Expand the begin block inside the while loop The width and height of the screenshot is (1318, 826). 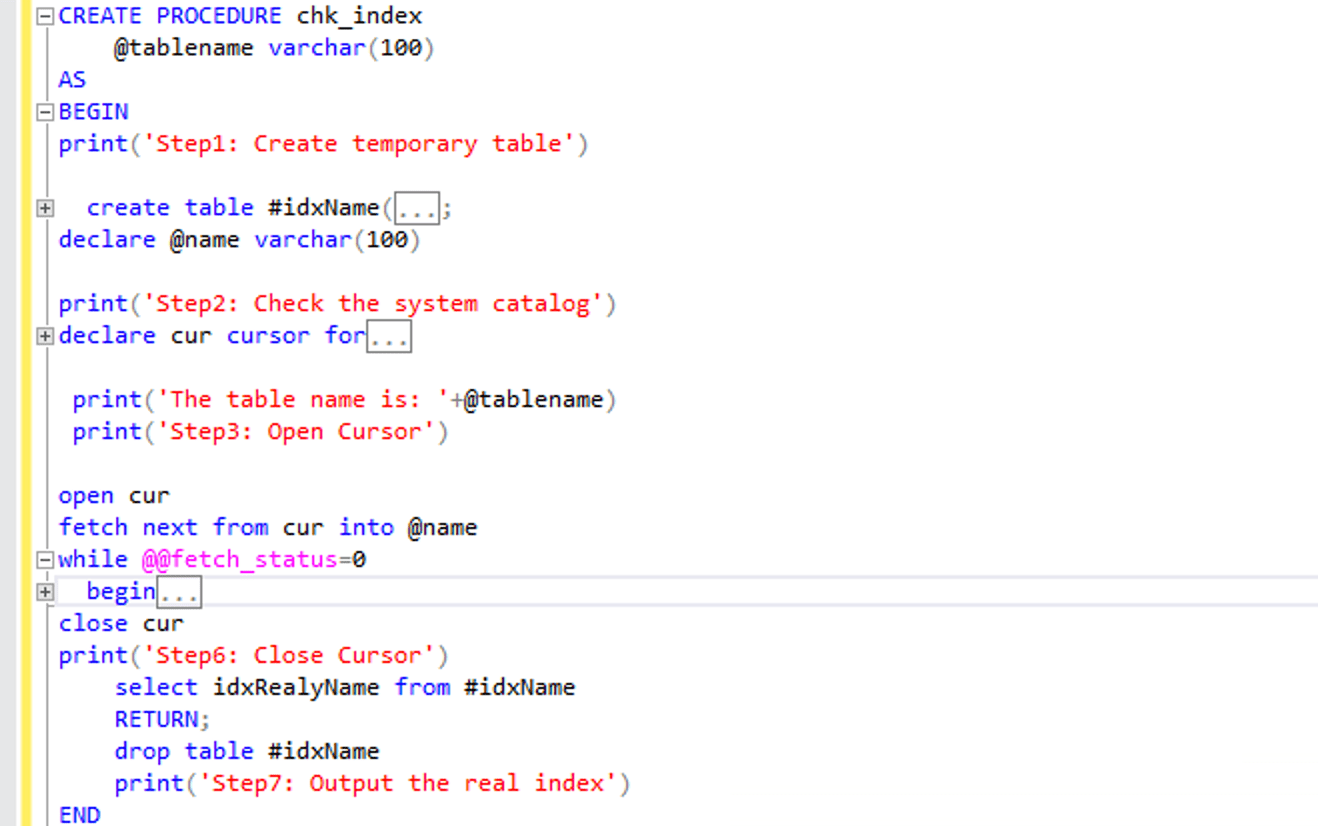(x=44, y=591)
